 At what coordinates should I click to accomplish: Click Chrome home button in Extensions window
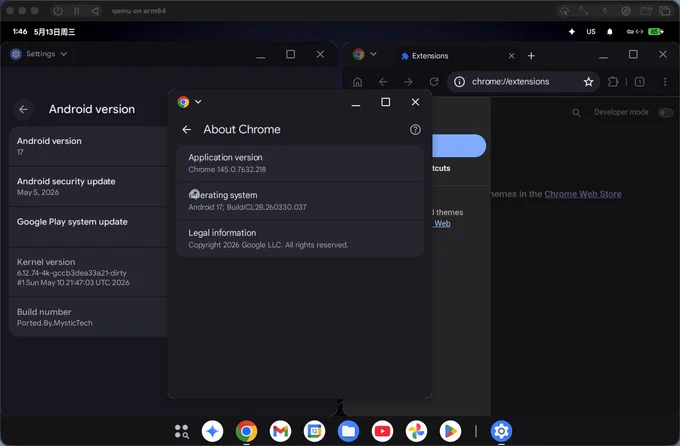coord(357,82)
